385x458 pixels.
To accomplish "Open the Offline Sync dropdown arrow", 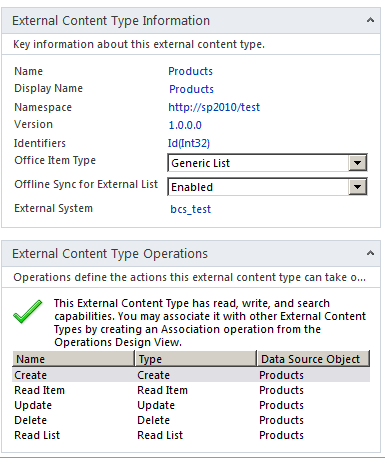I will [x=358, y=187].
